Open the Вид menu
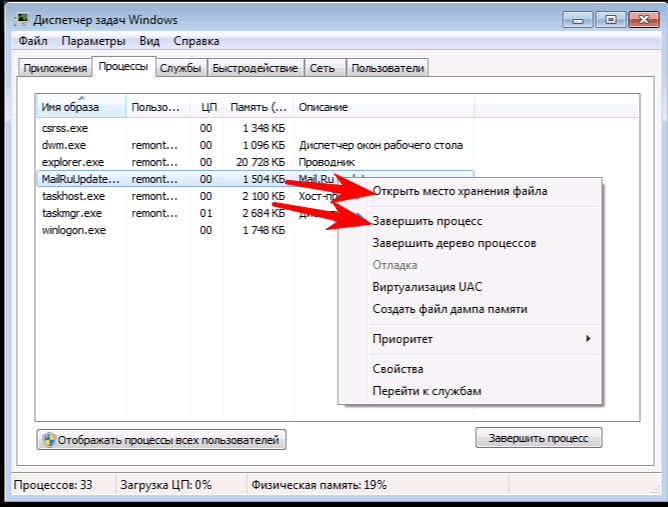The height and width of the screenshot is (507, 668). coord(149,41)
